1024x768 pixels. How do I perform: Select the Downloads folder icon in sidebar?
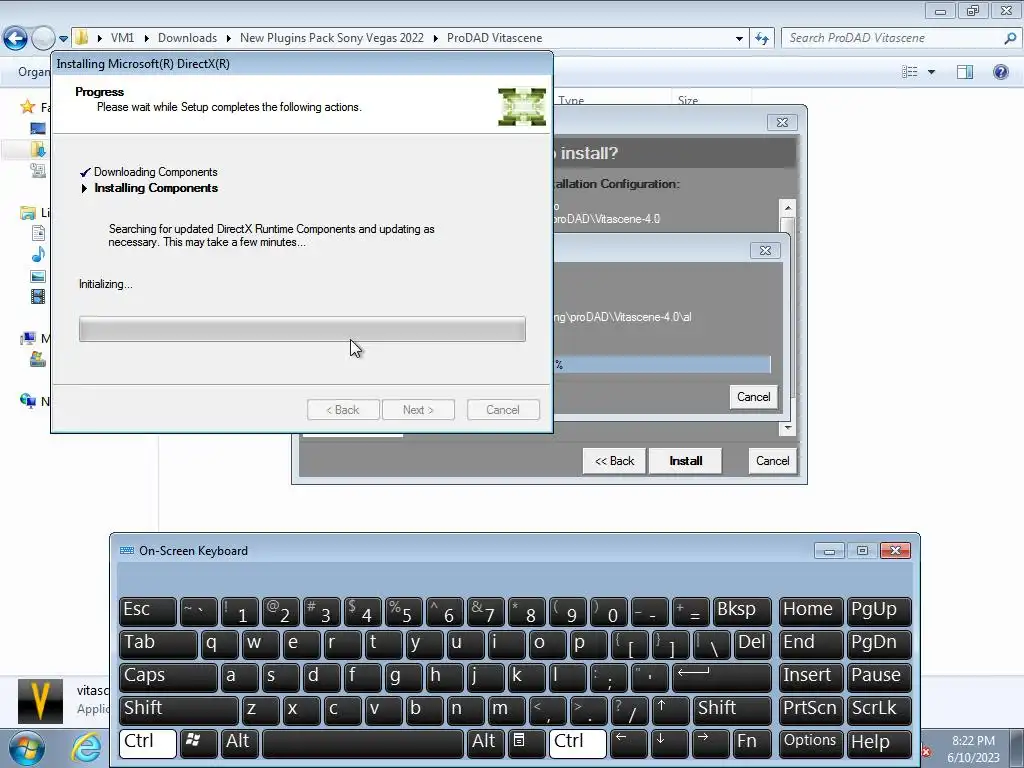(38, 150)
